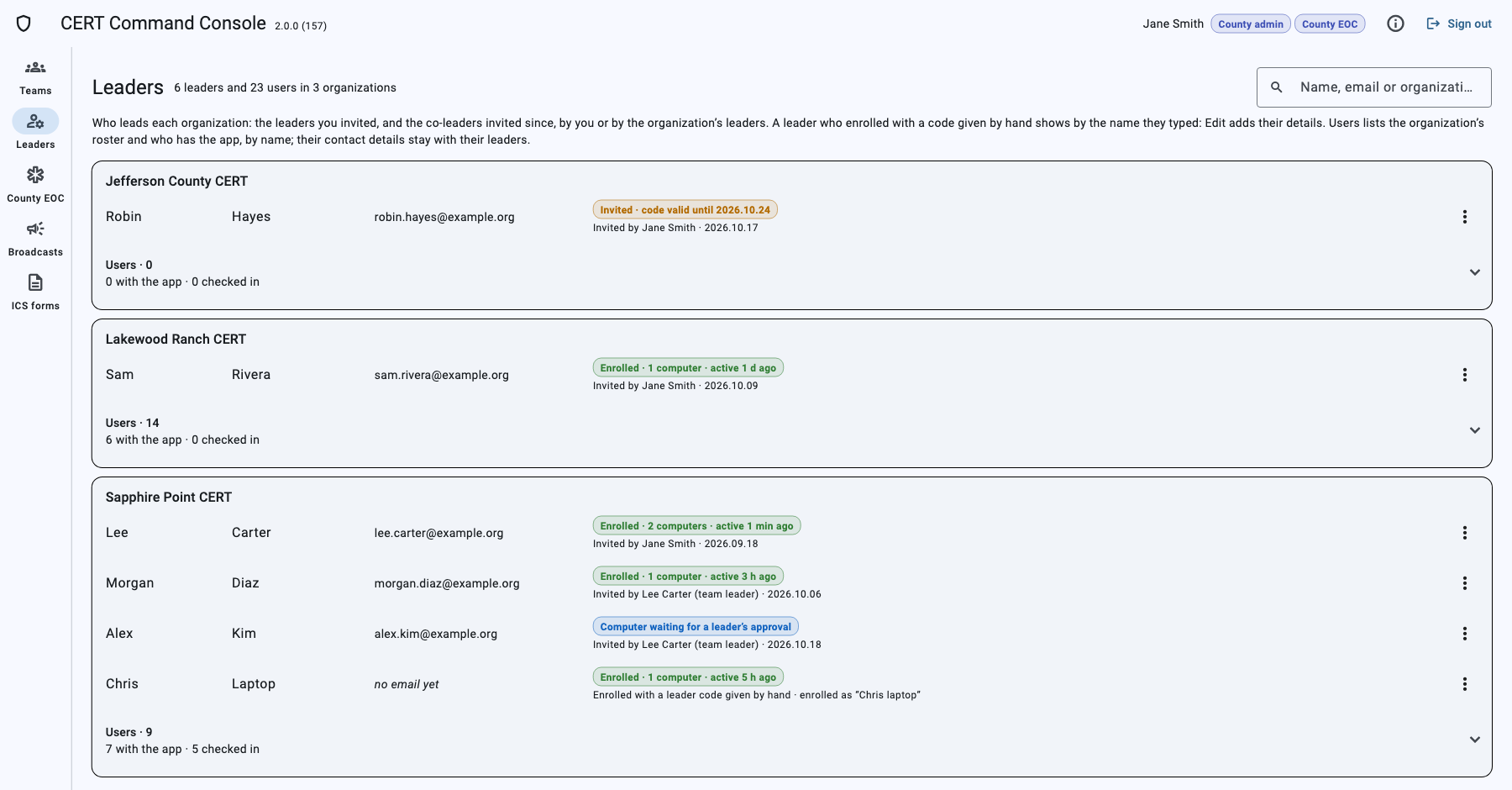
Task: Click Enrolled 1 computer active 5 h ago
Action: tap(688, 677)
